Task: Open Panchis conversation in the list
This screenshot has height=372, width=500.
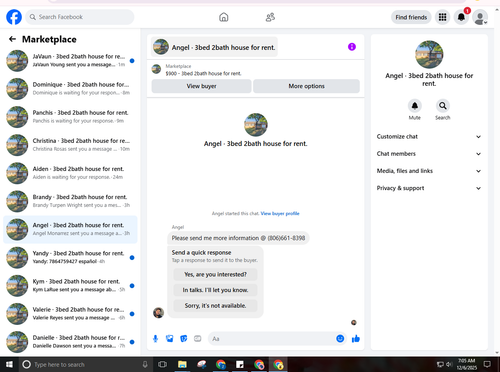Action: tap(70, 117)
